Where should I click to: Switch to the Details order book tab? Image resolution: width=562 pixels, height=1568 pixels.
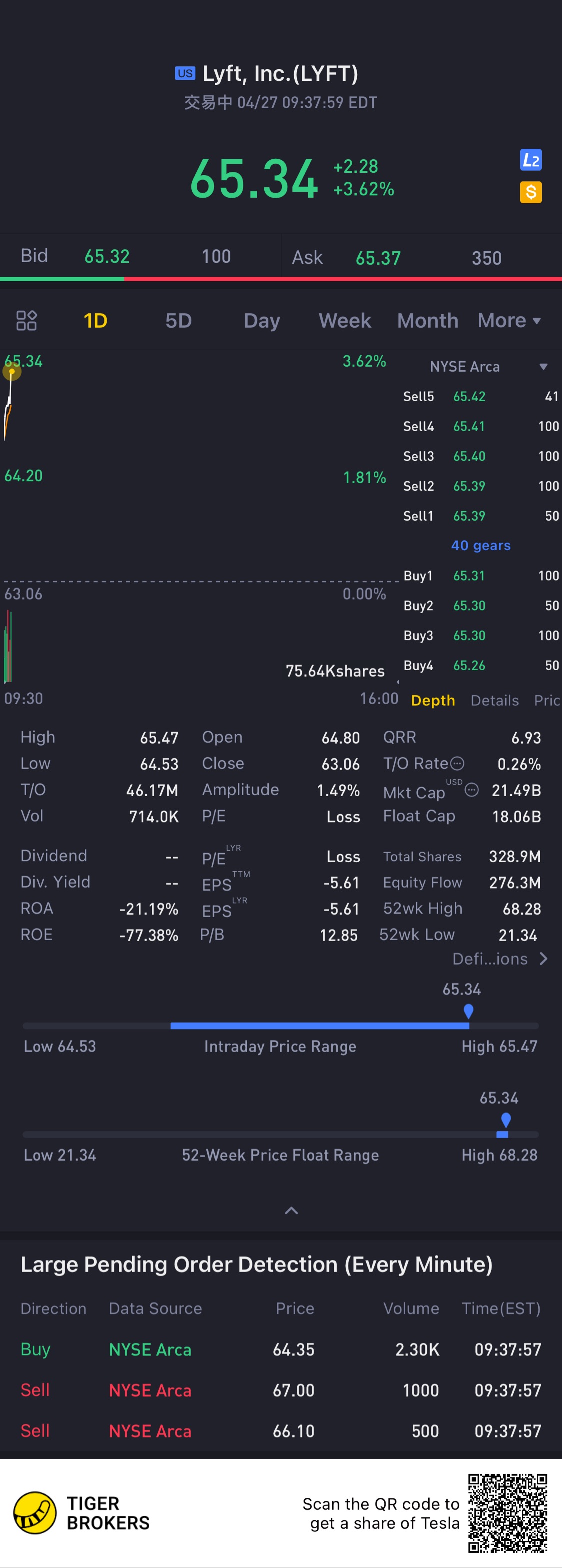[494, 700]
